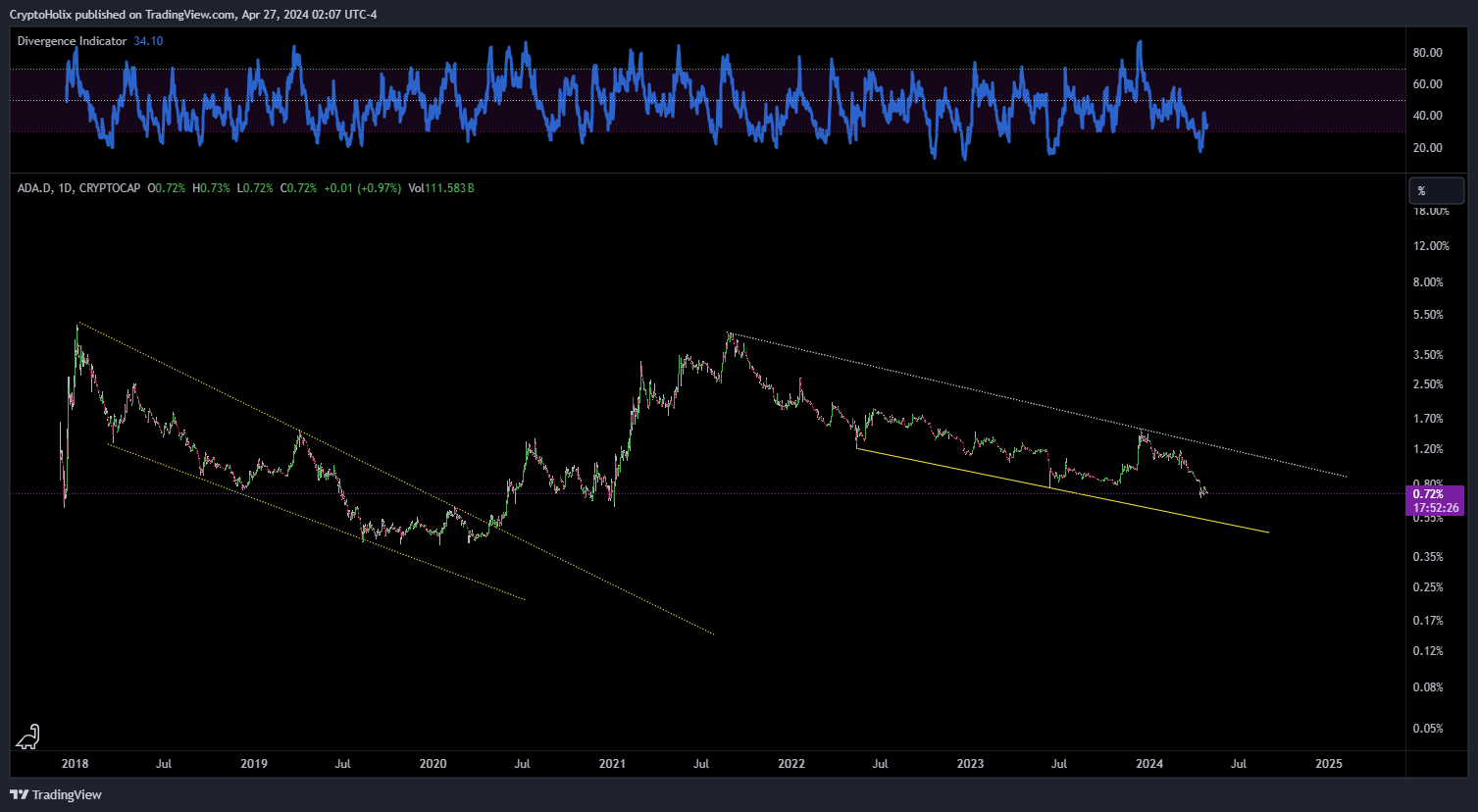Click the Apr 27, 2024 publish date

(x=275, y=15)
